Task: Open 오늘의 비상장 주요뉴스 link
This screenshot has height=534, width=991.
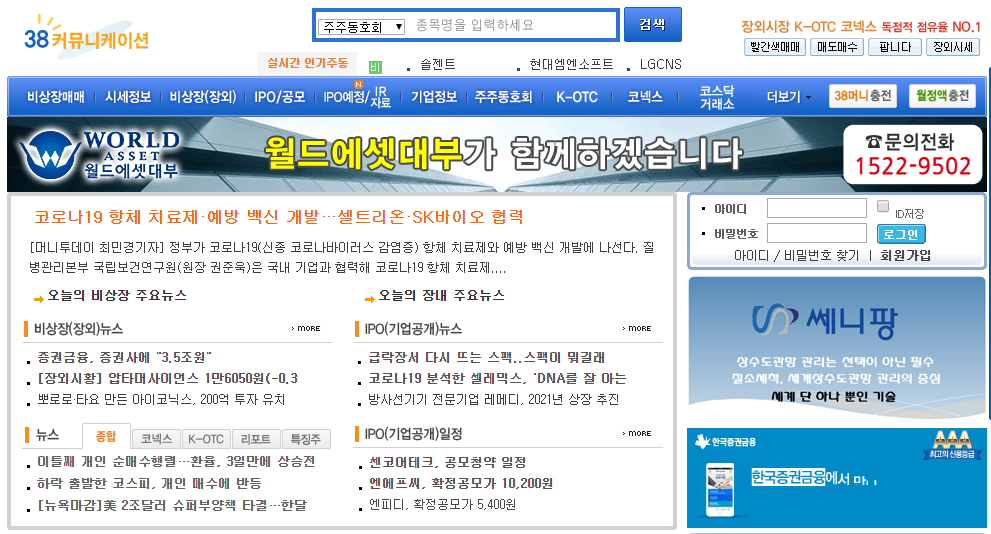Action: tap(117, 295)
